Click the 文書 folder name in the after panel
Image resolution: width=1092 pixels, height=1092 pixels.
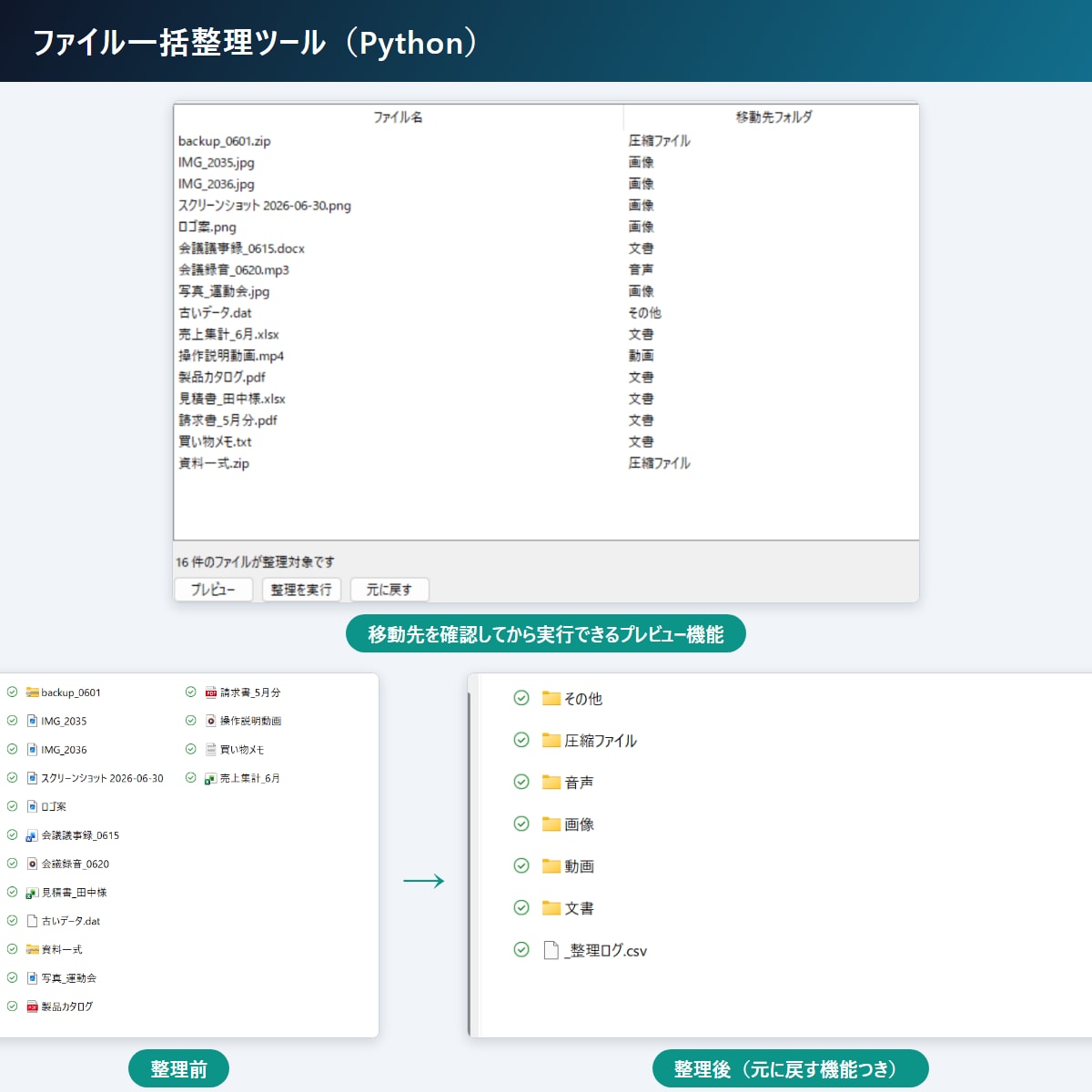[580, 908]
